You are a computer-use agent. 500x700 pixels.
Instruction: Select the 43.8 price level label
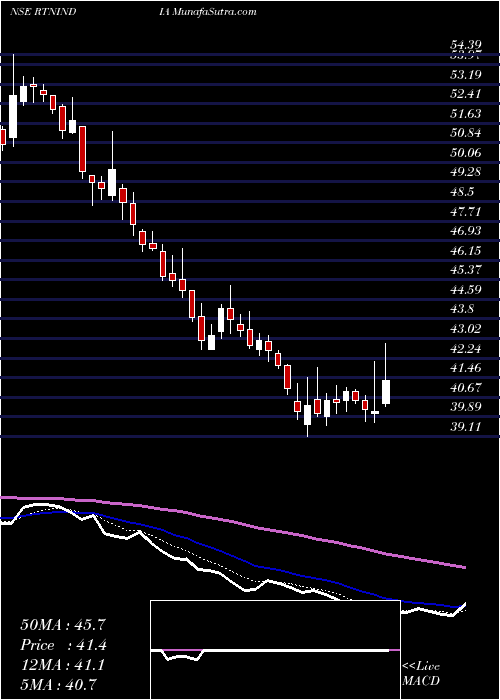click(x=462, y=309)
